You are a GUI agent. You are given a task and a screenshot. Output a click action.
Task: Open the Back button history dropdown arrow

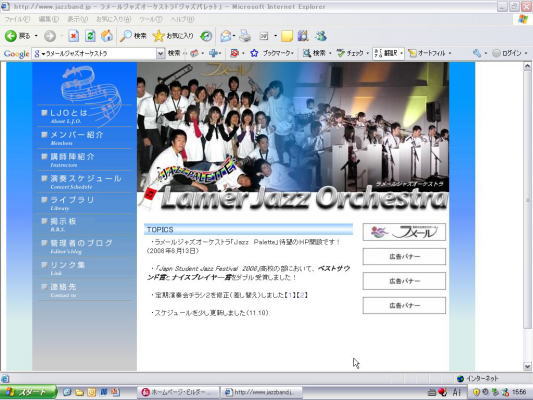point(36,36)
